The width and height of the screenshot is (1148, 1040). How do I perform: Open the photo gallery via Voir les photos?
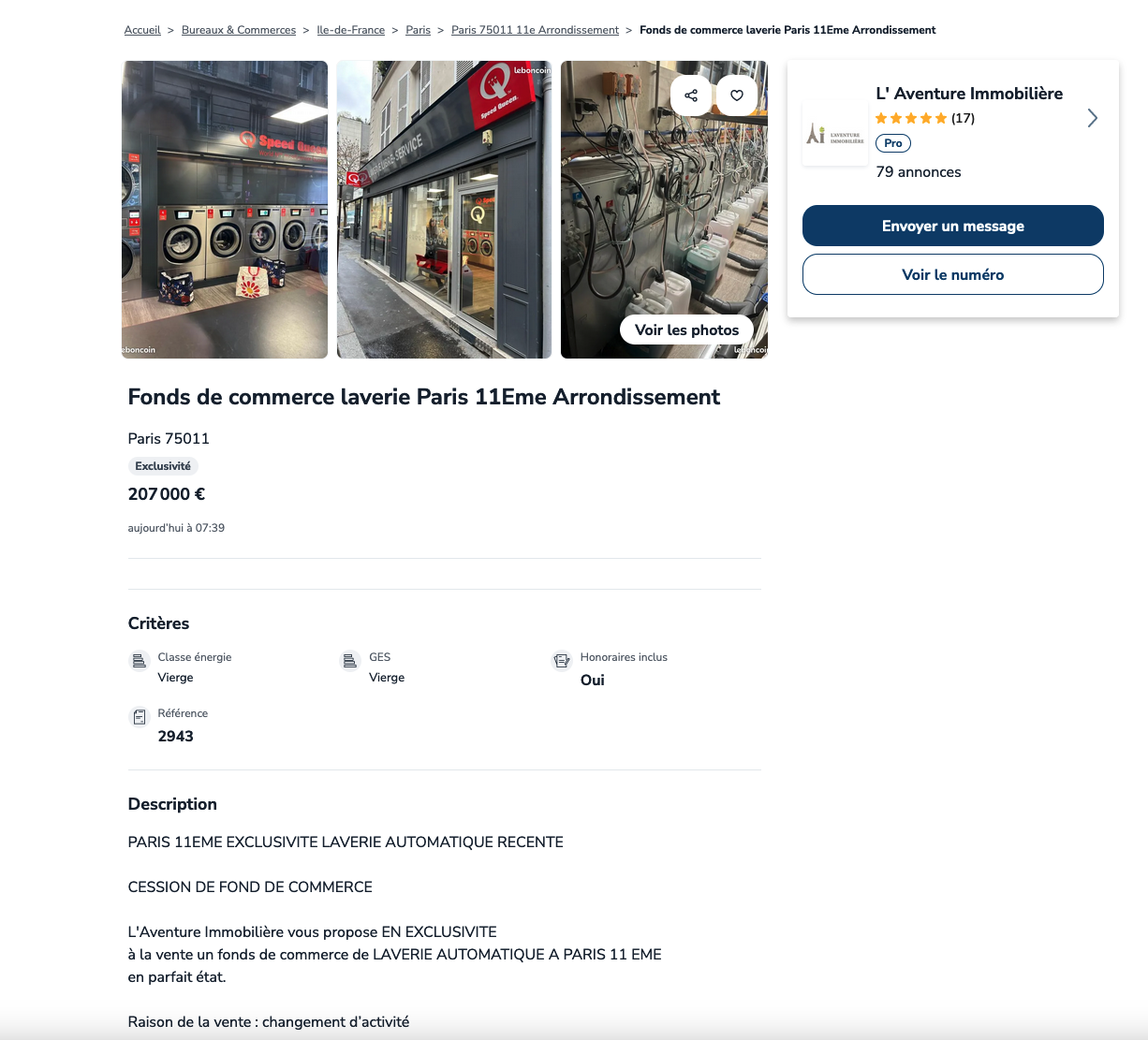tap(687, 330)
